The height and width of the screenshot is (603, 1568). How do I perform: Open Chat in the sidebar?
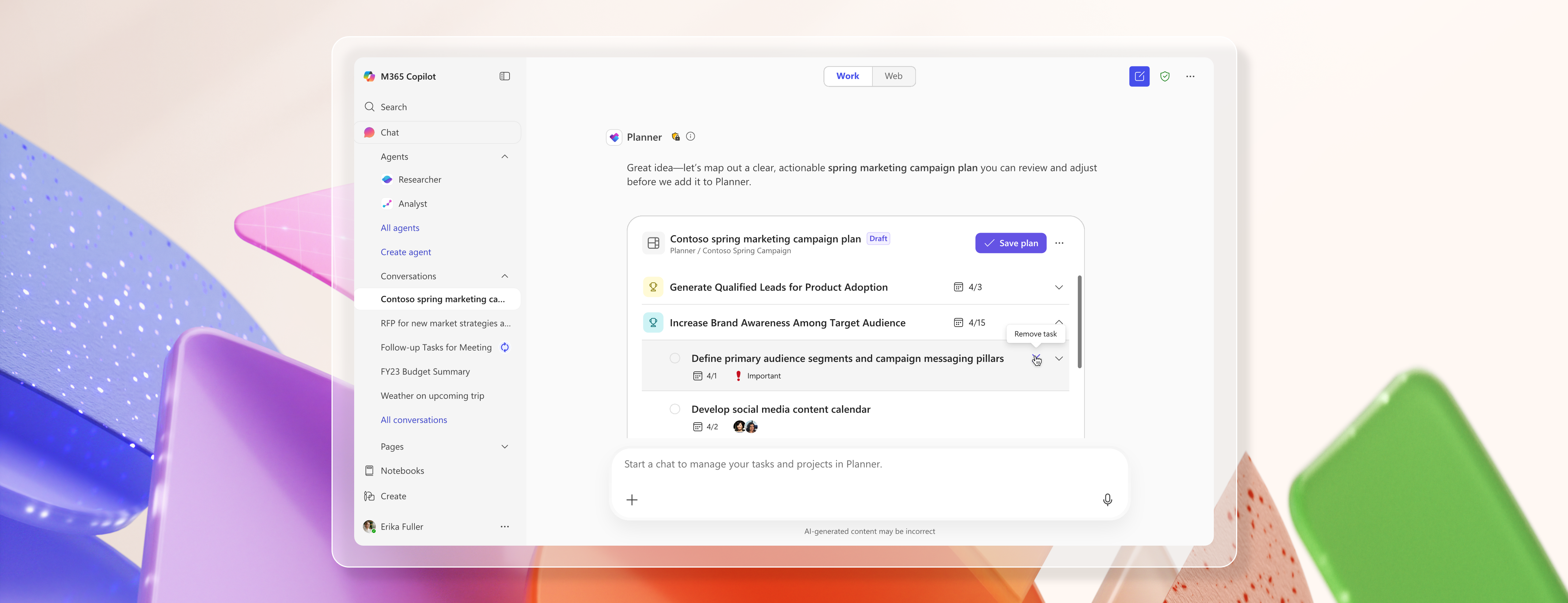438,133
